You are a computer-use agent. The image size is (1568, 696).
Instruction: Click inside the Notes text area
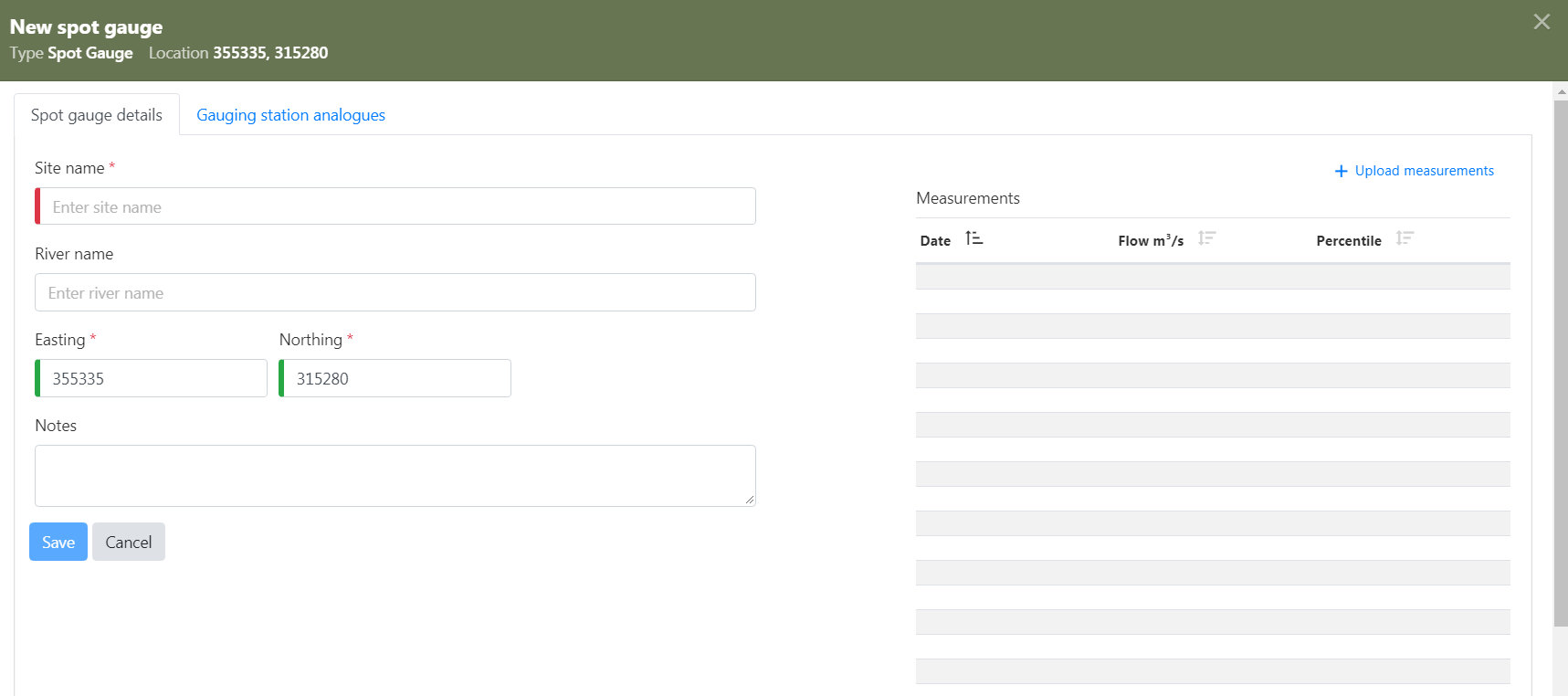pos(395,476)
